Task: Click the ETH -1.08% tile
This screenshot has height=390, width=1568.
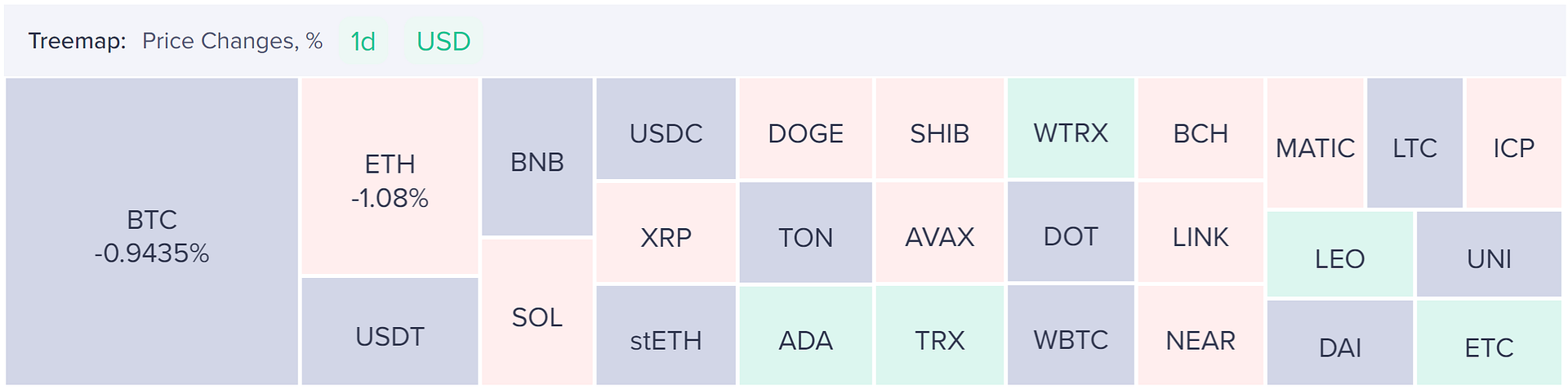Action: click(x=390, y=177)
